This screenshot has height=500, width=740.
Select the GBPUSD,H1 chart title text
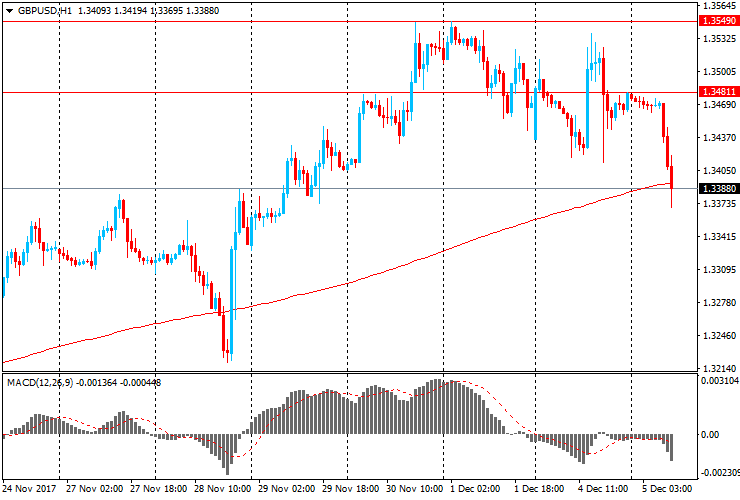point(45,10)
